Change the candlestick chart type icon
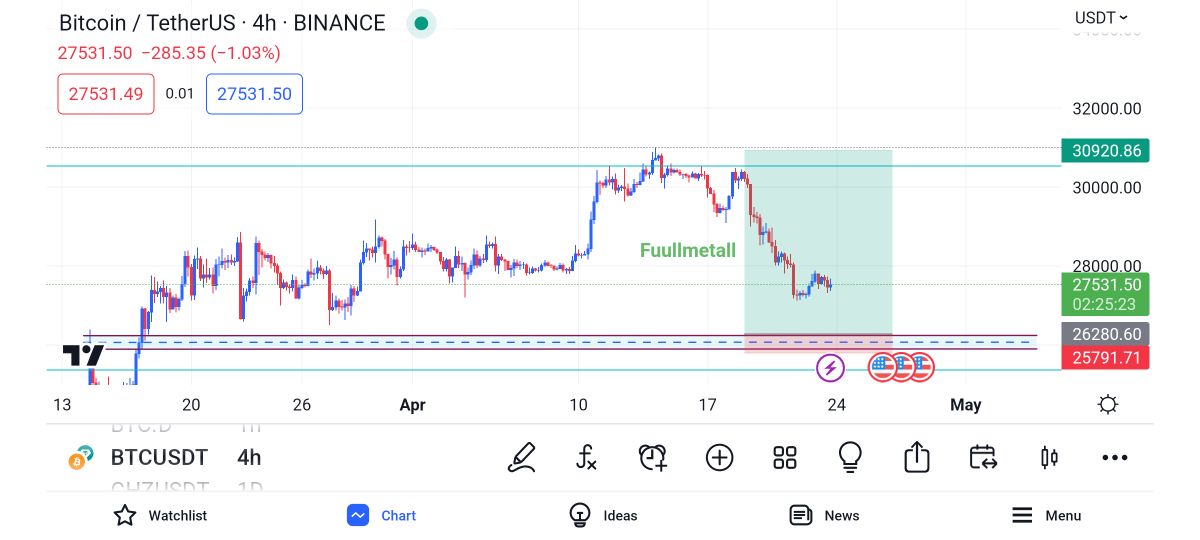The width and height of the screenshot is (1200, 540). tap(1049, 458)
